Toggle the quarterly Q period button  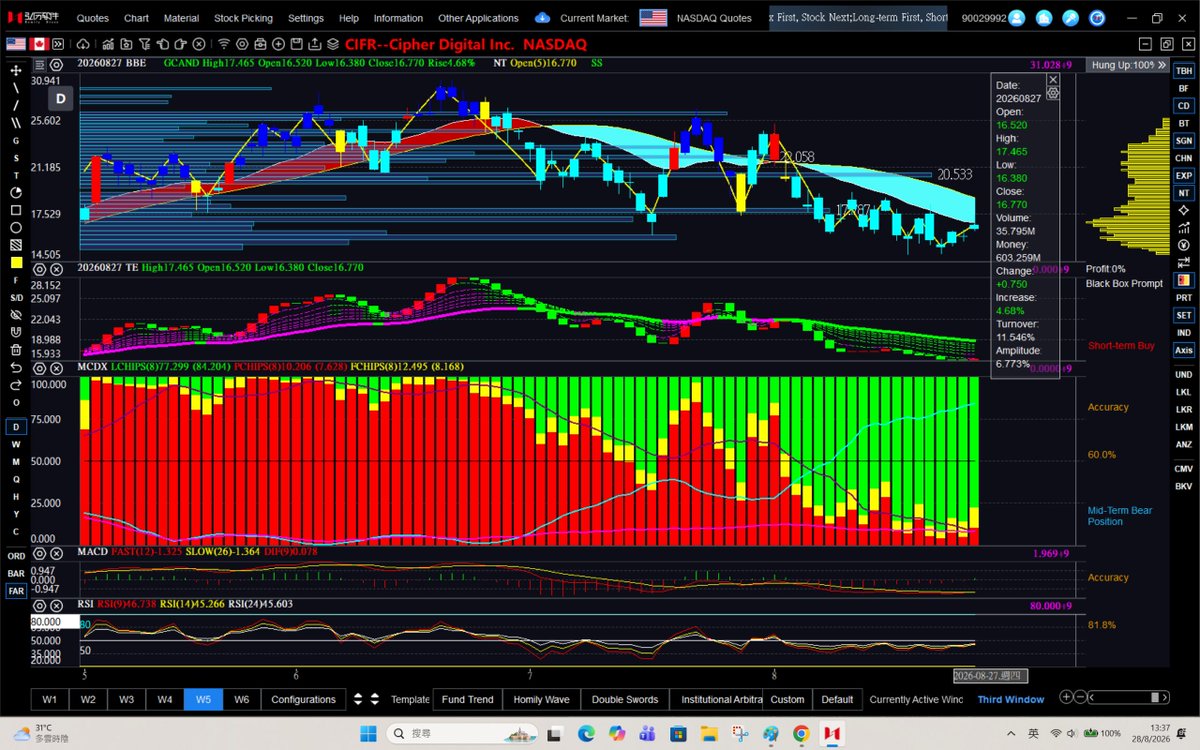coord(16,479)
